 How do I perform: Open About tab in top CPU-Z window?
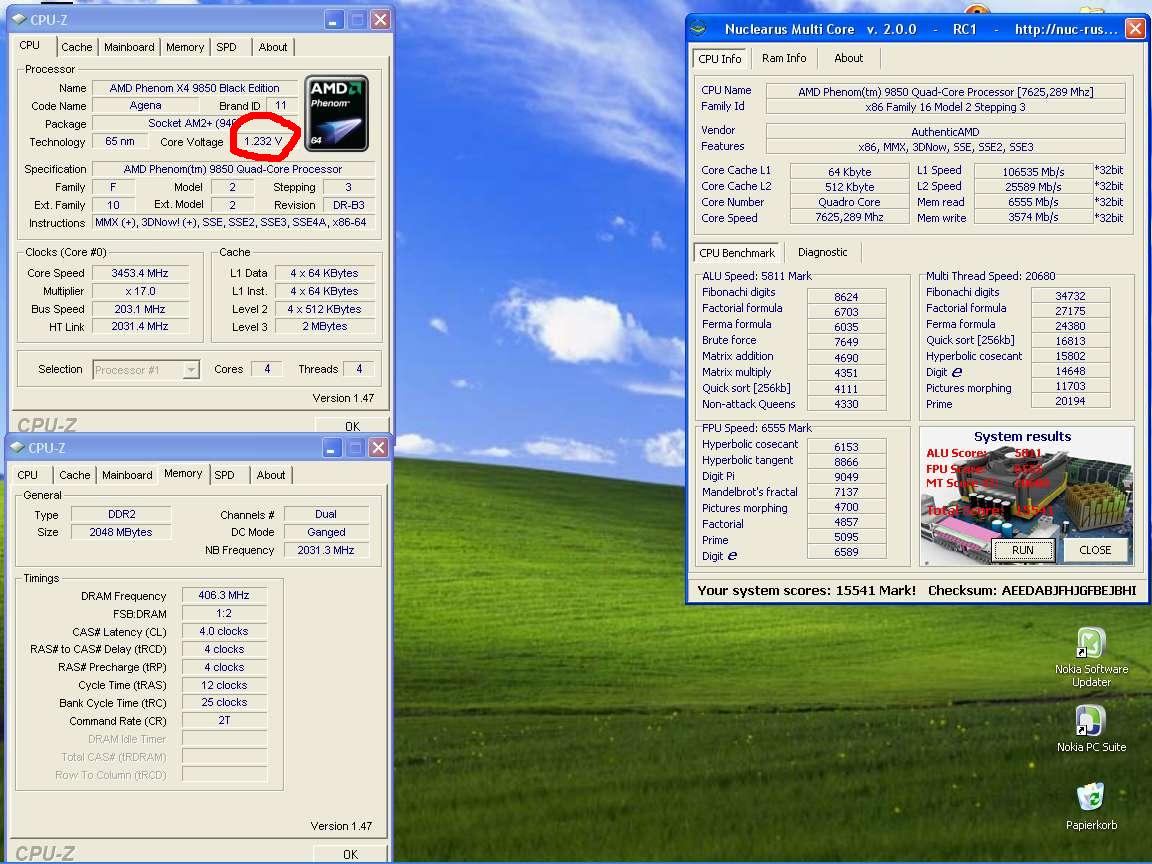[x=273, y=47]
